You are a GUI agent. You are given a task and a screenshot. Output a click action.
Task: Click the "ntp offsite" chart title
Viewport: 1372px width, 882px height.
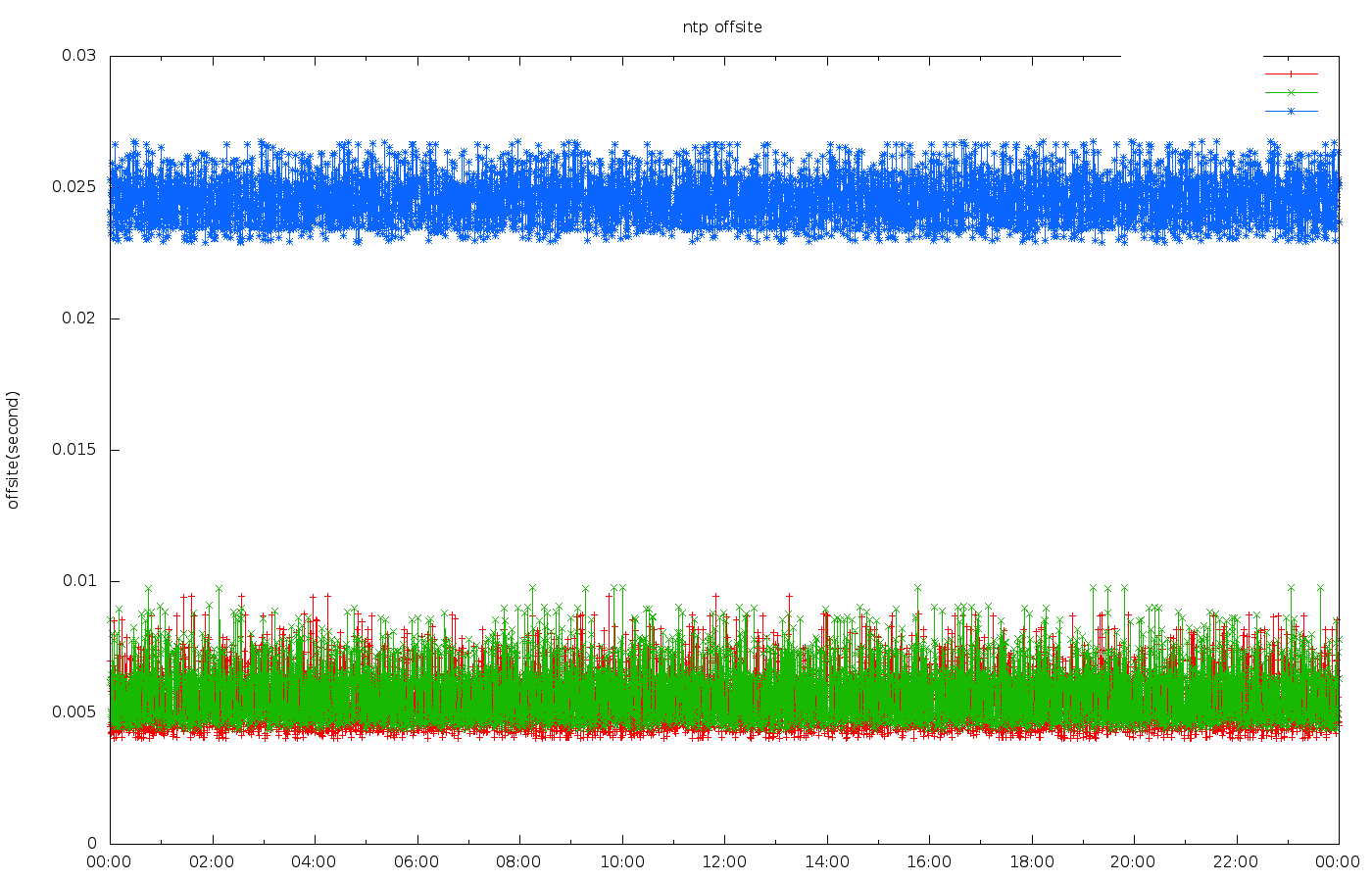[722, 27]
